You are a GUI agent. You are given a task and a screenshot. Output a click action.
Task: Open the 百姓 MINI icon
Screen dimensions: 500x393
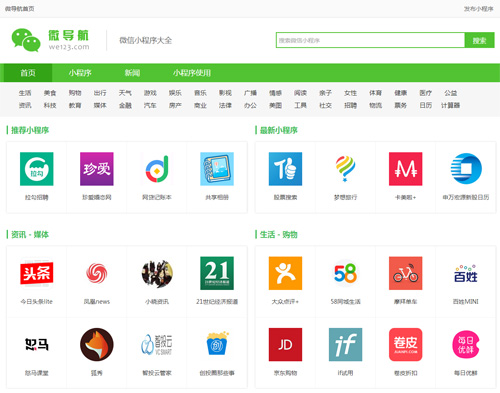point(466,273)
